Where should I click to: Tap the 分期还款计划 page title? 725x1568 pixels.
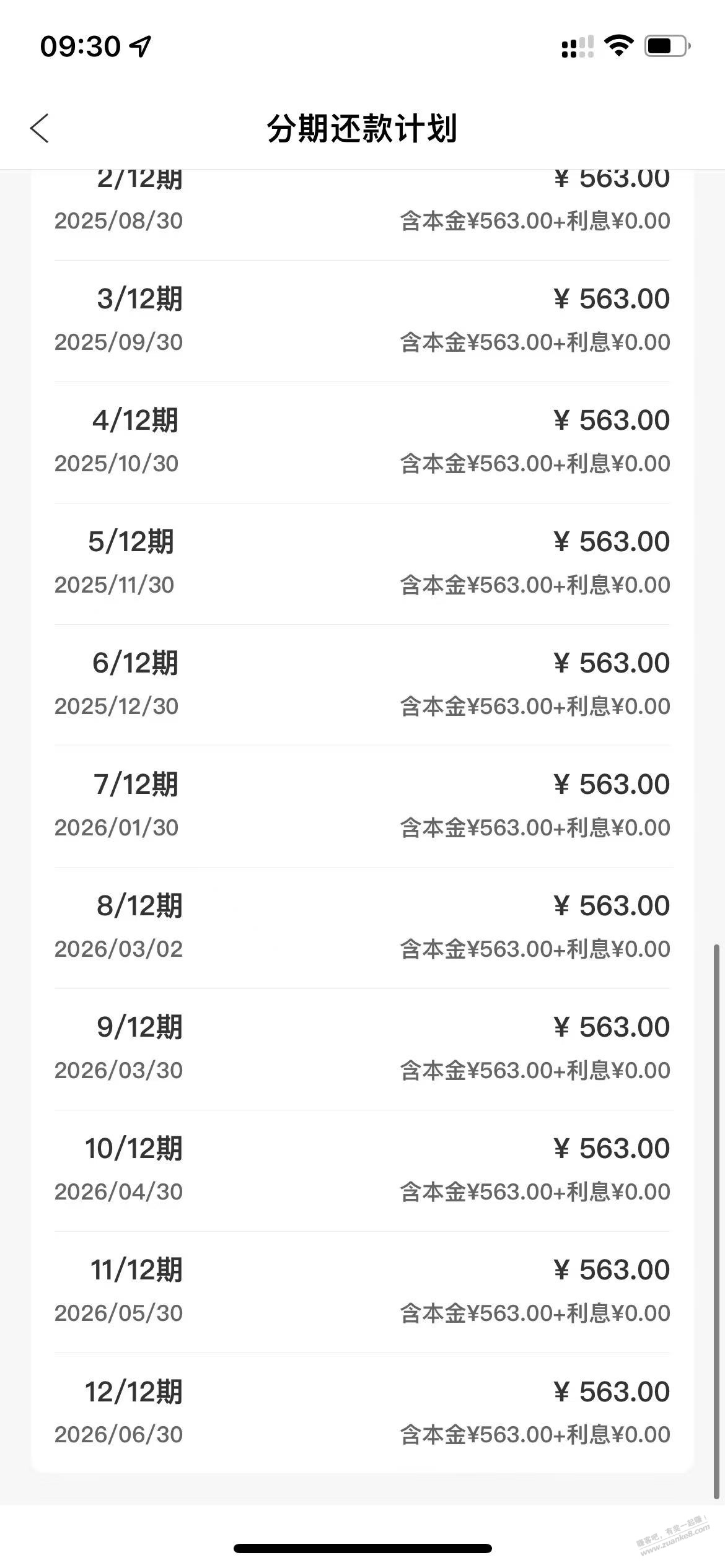(x=362, y=129)
